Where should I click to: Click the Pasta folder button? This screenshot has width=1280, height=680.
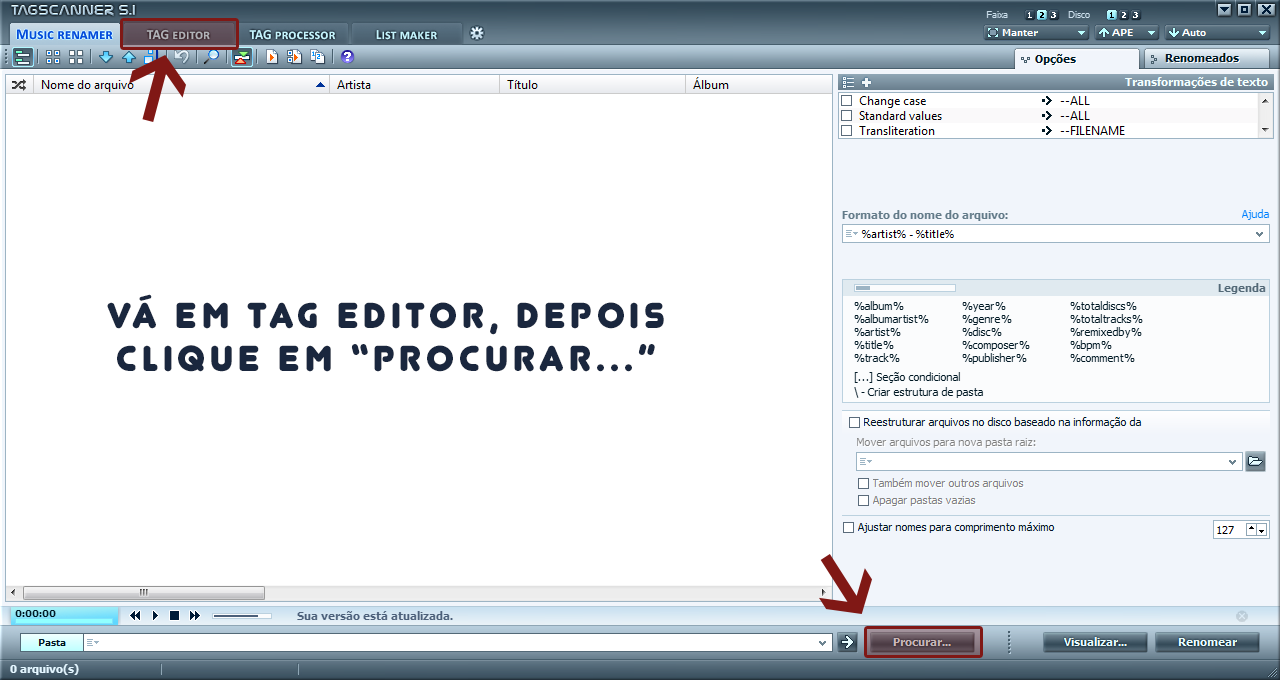51,642
